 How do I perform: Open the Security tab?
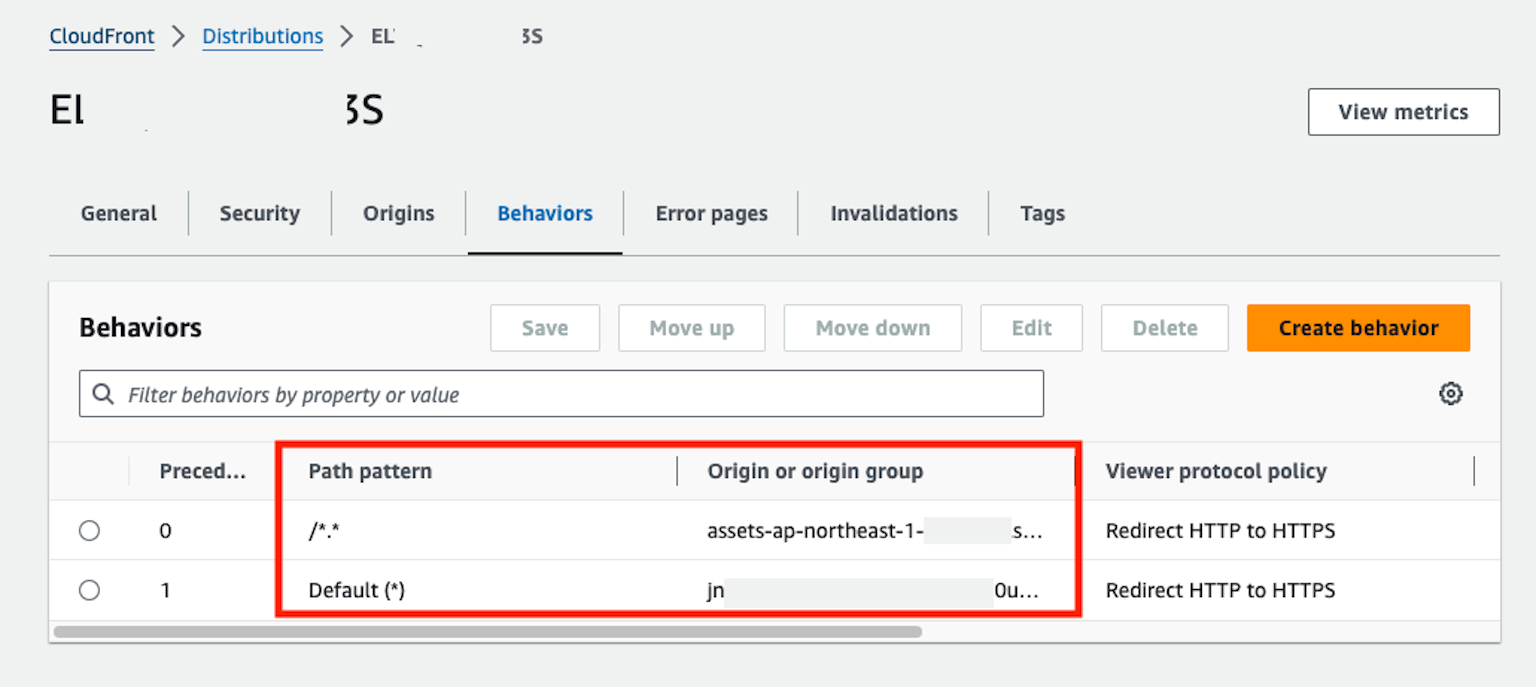pyautogui.click(x=259, y=213)
